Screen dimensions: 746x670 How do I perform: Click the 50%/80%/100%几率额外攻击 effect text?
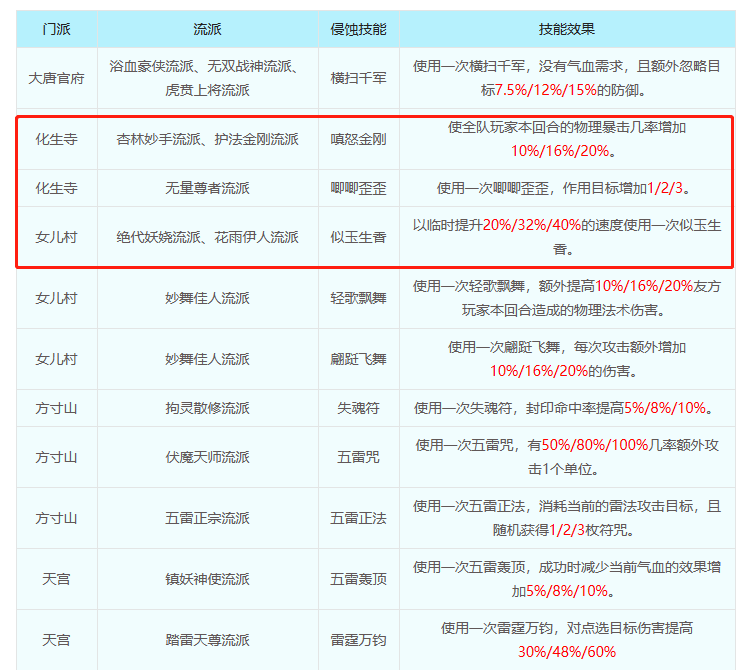click(567, 457)
